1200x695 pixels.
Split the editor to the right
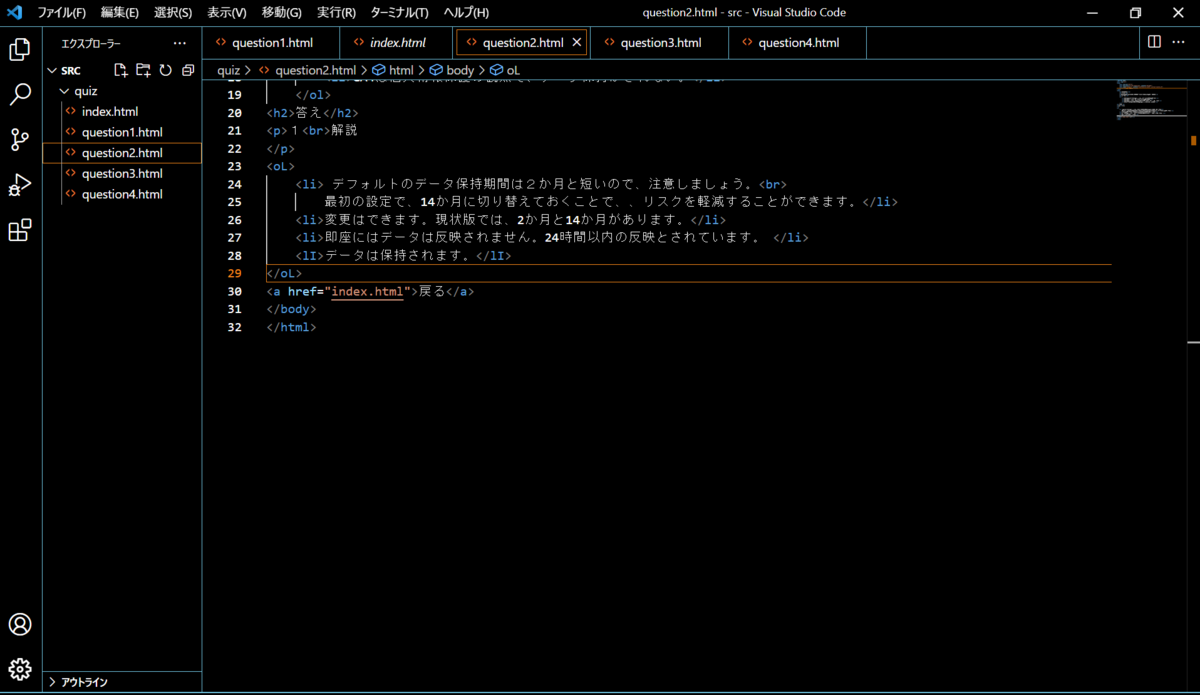pyautogui.click(x=1154, y=42)
